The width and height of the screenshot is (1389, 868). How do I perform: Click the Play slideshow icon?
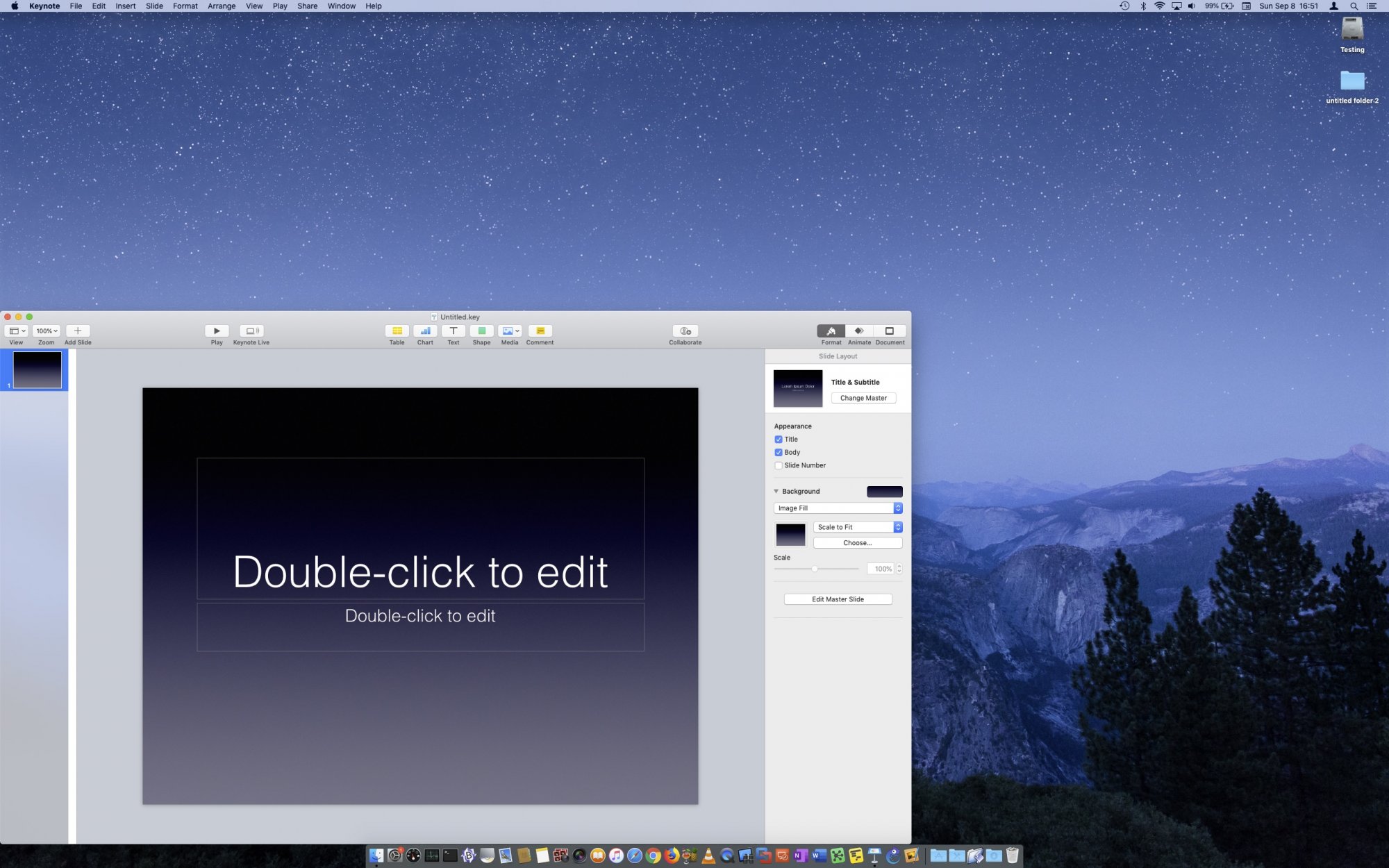click(217, 331)
